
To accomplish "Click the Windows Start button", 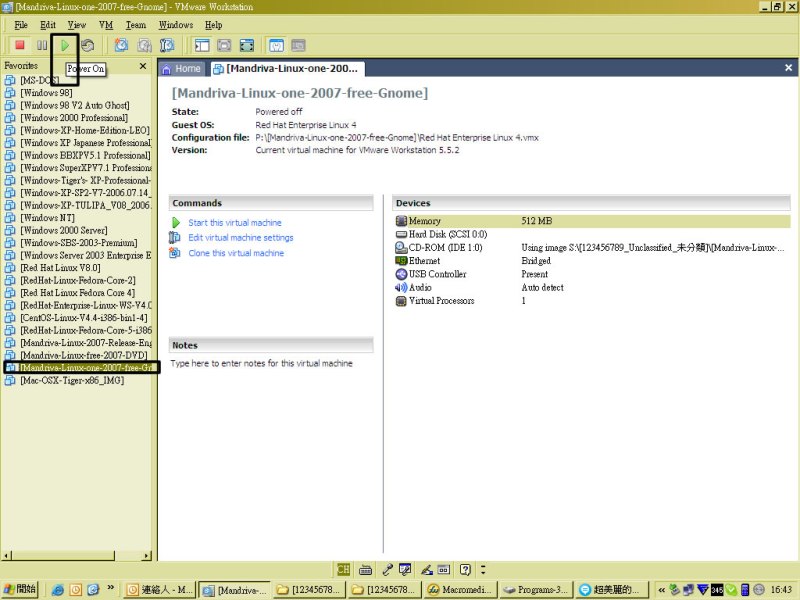I will [x=20, y=589].
